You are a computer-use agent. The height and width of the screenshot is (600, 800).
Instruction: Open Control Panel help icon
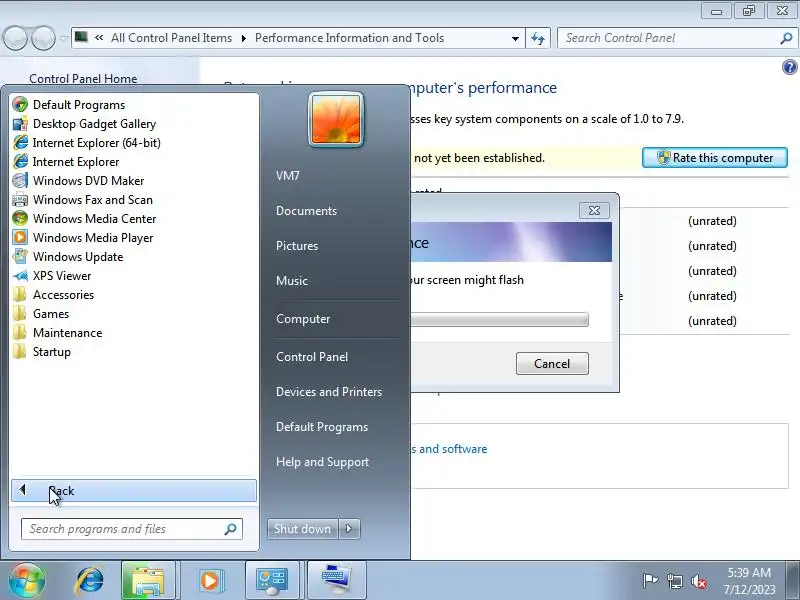click(x=789, y=67)
